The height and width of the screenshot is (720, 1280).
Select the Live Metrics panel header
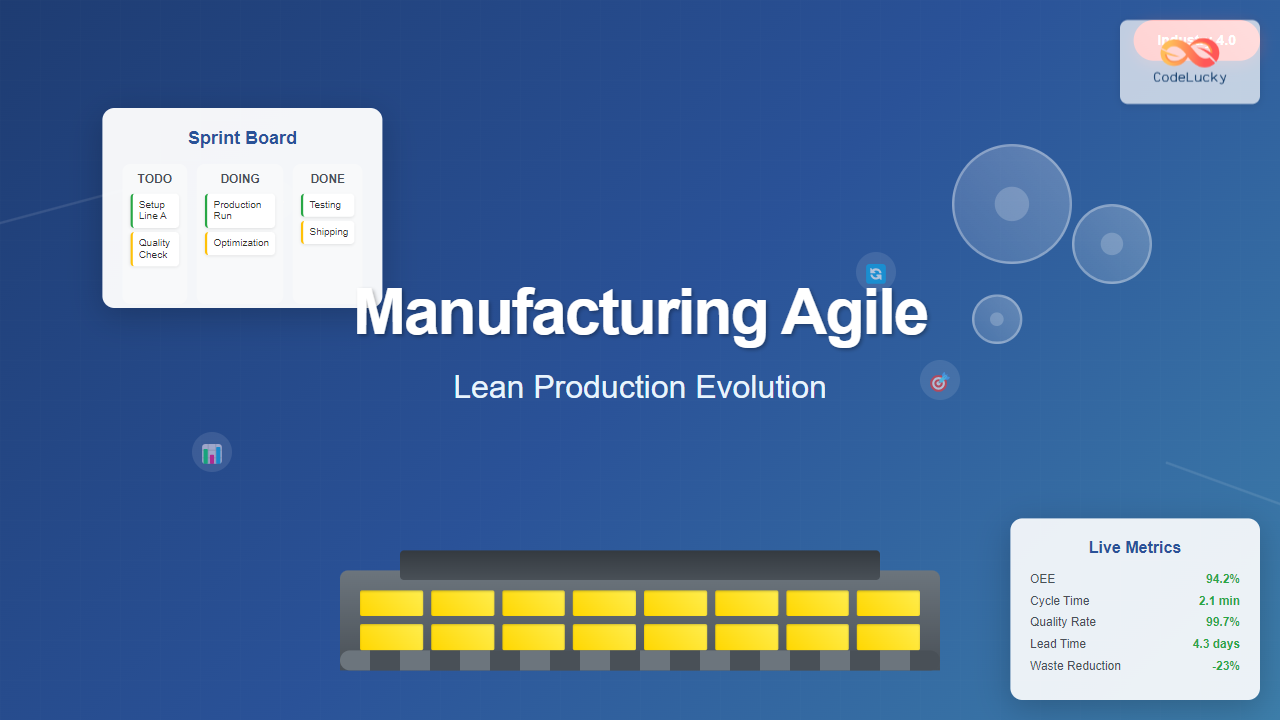click(x=1134, y=547)
